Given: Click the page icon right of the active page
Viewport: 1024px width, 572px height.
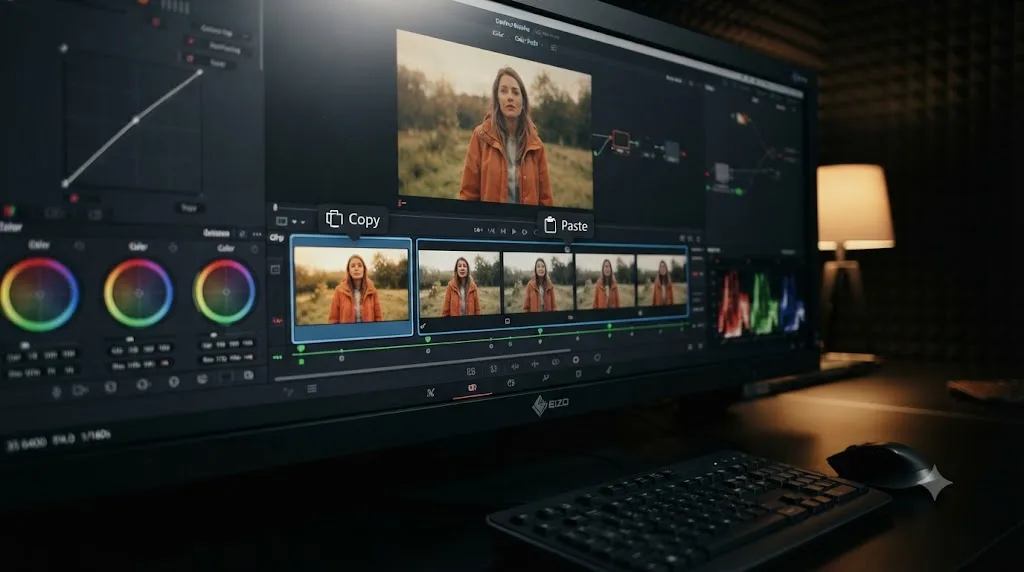Looking at the screenshot, I should [511, 383].
